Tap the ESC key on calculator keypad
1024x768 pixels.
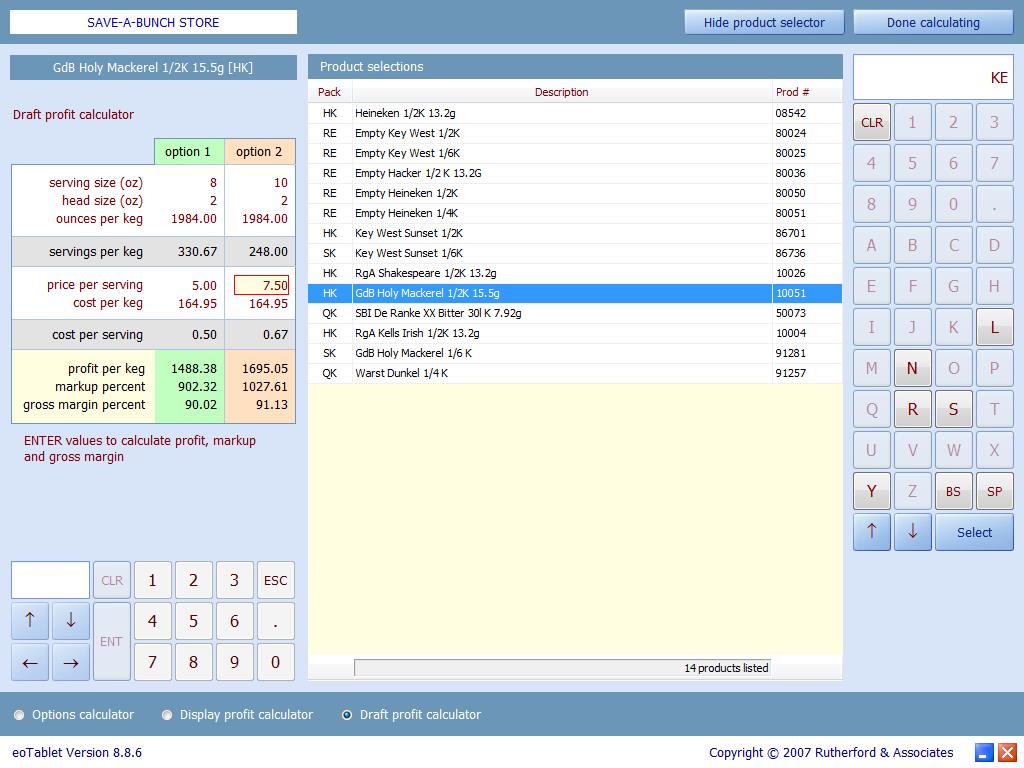tap(275, 580)
